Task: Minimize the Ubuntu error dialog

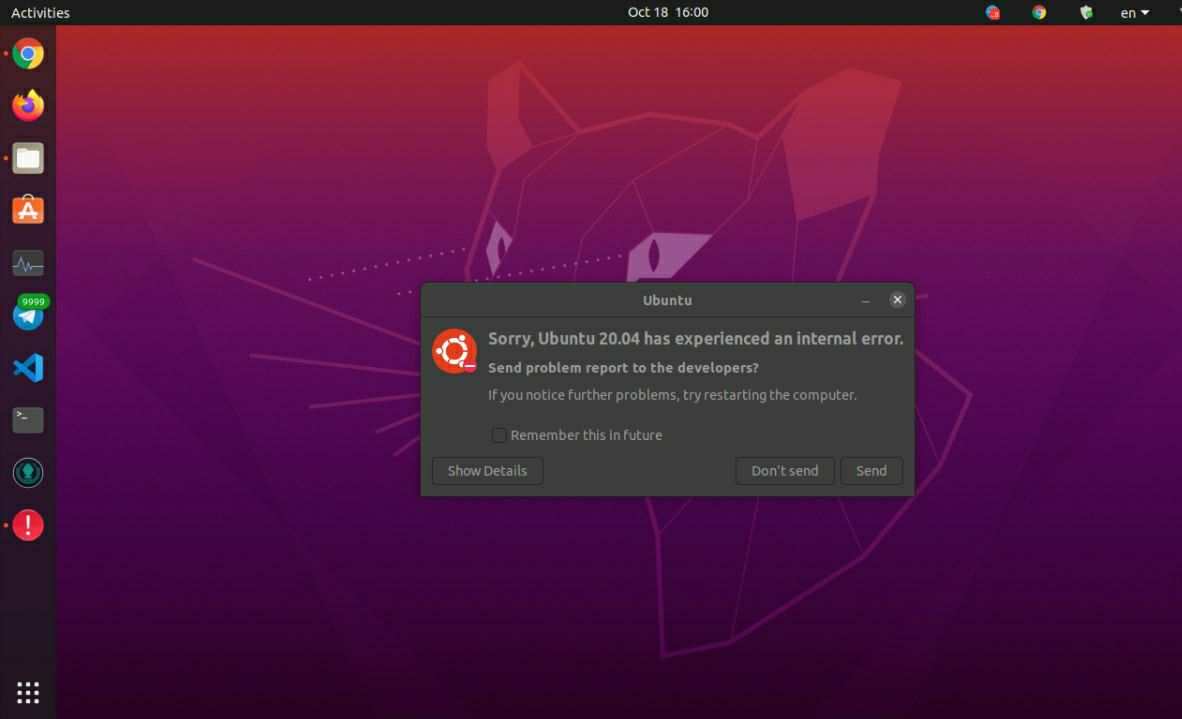Action: click(x=865, y=301)
